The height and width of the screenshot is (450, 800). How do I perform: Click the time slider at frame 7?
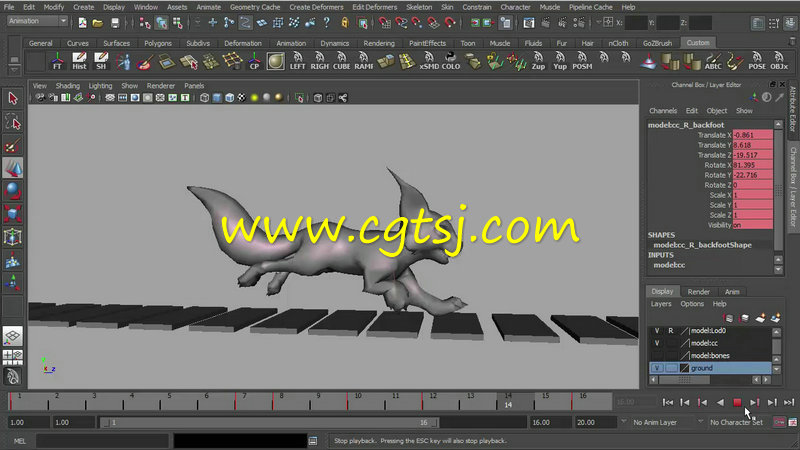[x=244, y=402]
